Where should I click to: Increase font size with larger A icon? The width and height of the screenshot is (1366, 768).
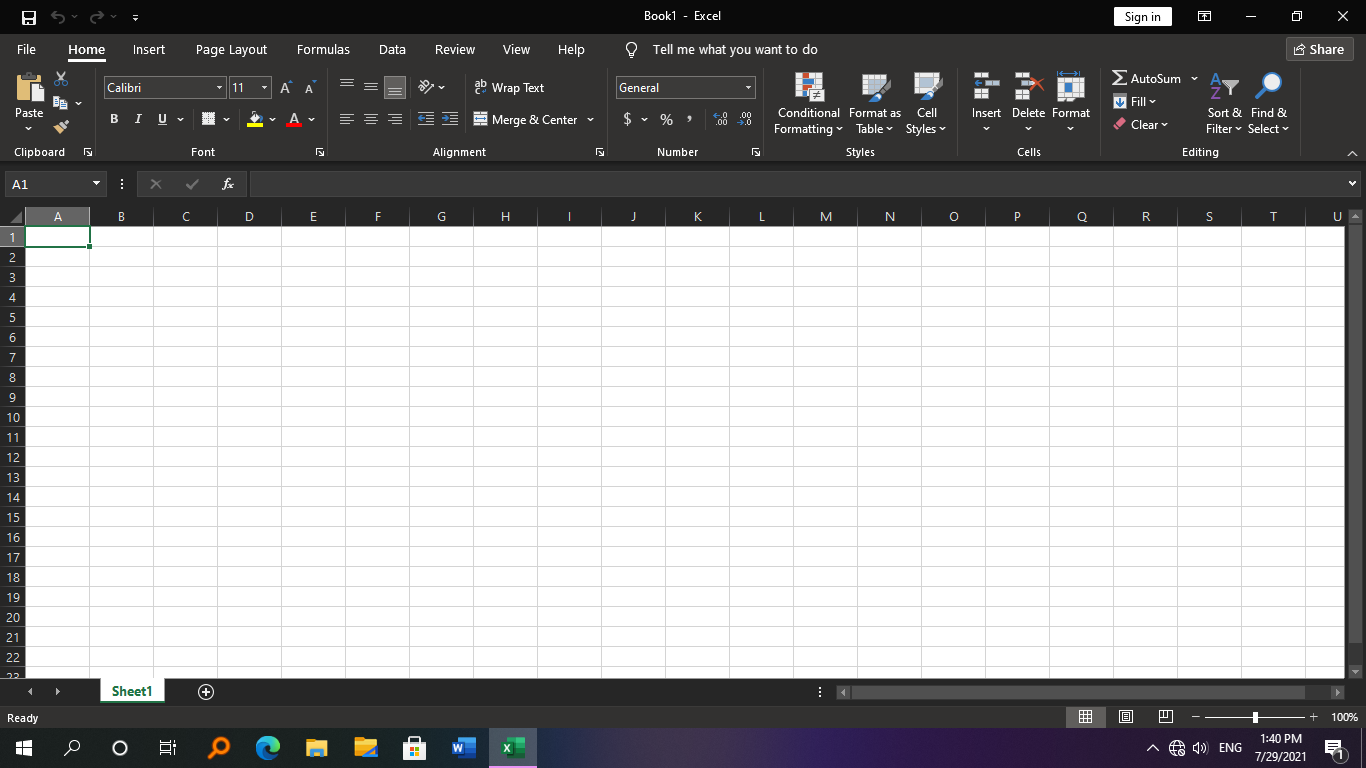(x=286, y=88)
